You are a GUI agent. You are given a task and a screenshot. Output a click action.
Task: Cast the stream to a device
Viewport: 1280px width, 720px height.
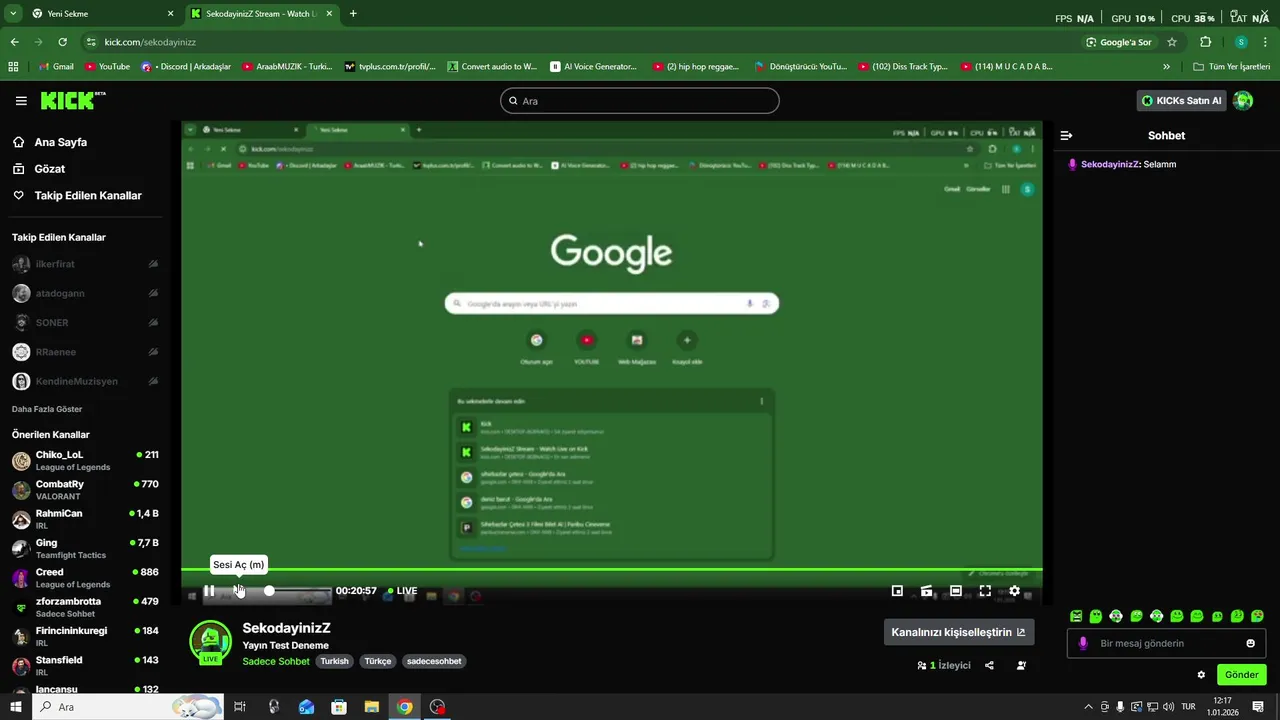pos(927,591)
